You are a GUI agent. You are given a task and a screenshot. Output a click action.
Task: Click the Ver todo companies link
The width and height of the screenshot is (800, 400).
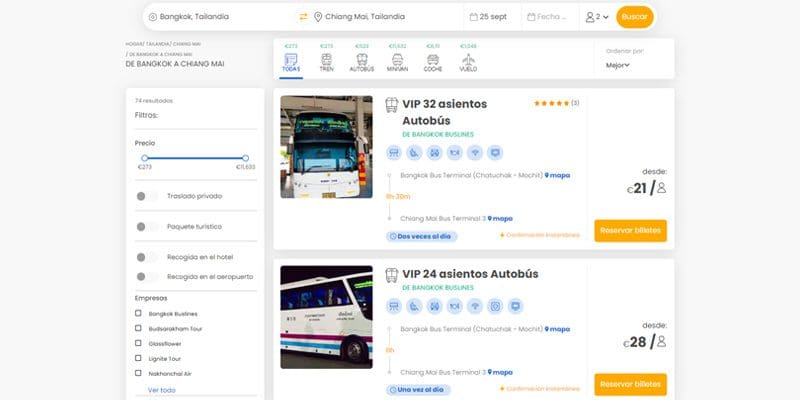(x=162, y=390)
